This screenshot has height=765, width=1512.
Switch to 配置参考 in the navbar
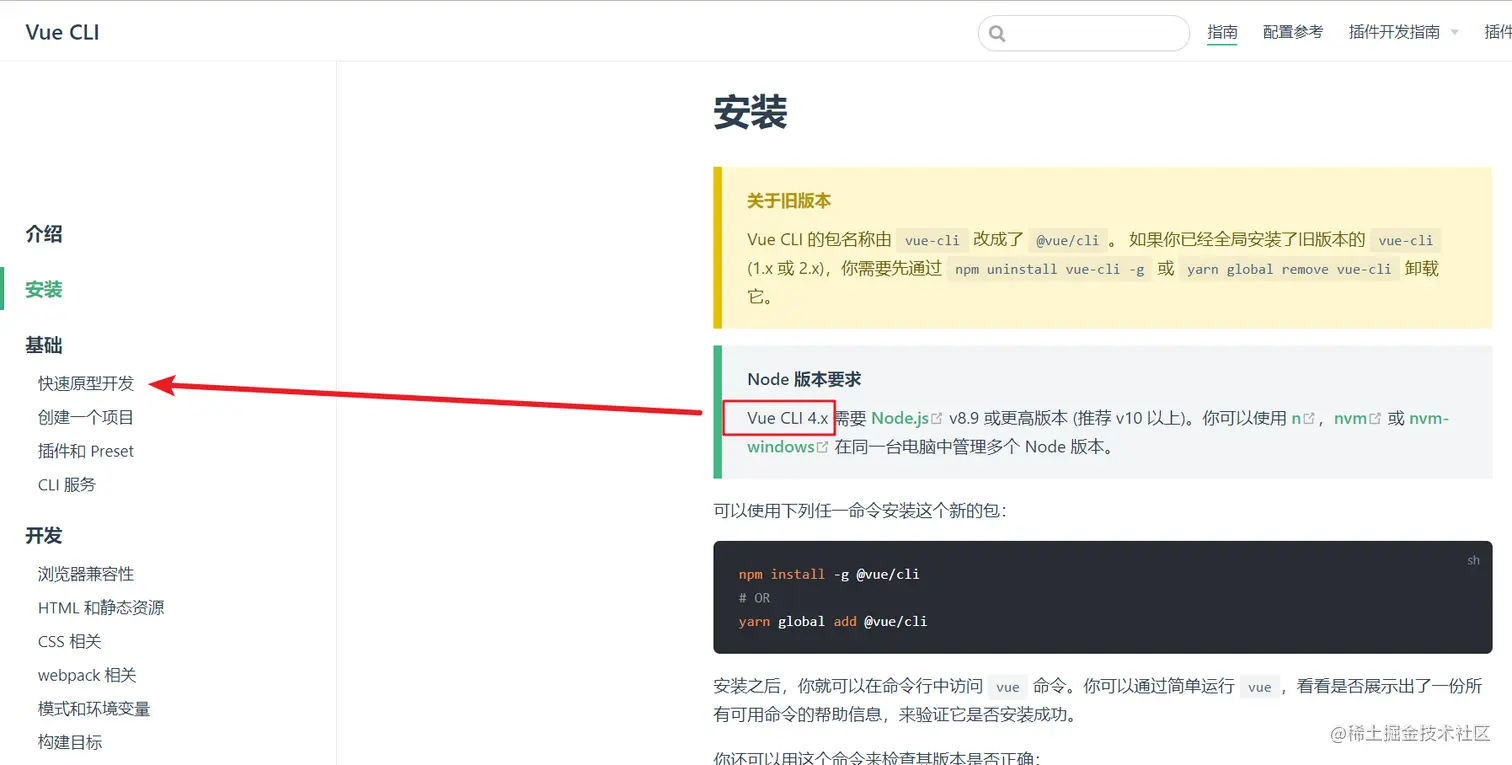click(x=1293, y=31)
